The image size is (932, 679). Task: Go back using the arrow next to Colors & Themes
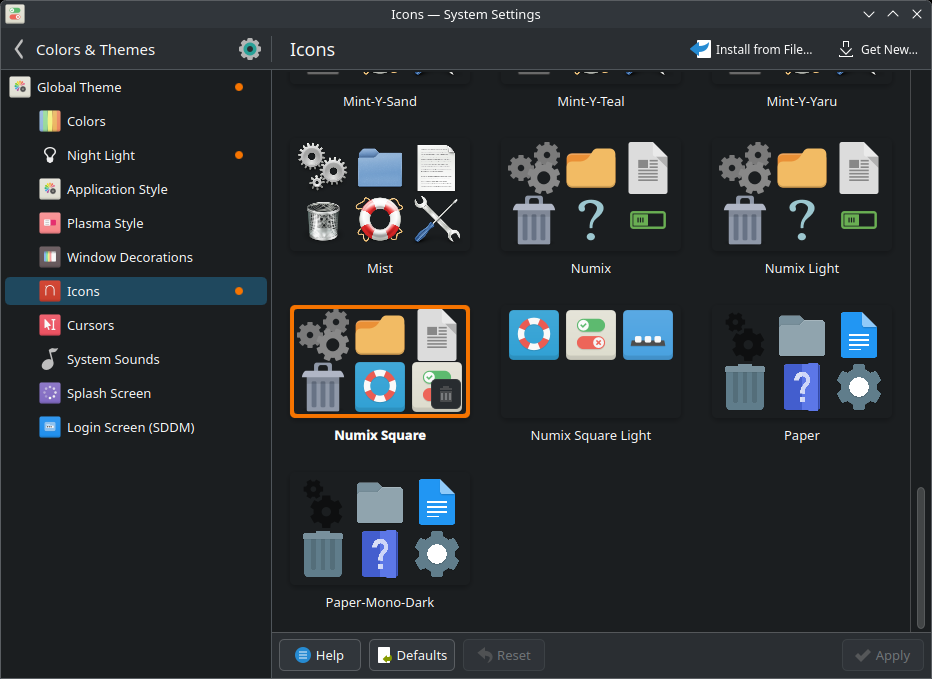[x=18, y=48]
